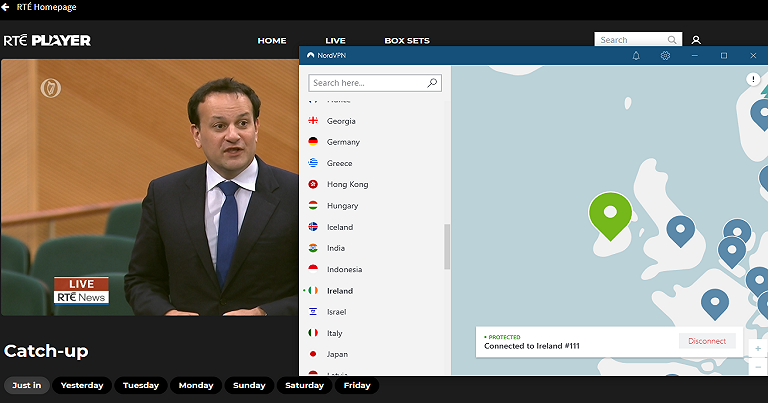Select the Yesterday catch-up tab
The height and width of the screenshot is (403, 768).
click(x=82, y=385)
